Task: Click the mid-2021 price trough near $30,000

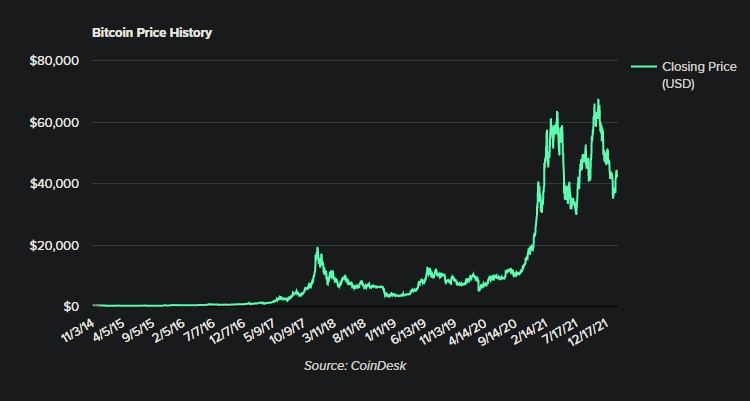Action: click(x=576, y=213)
